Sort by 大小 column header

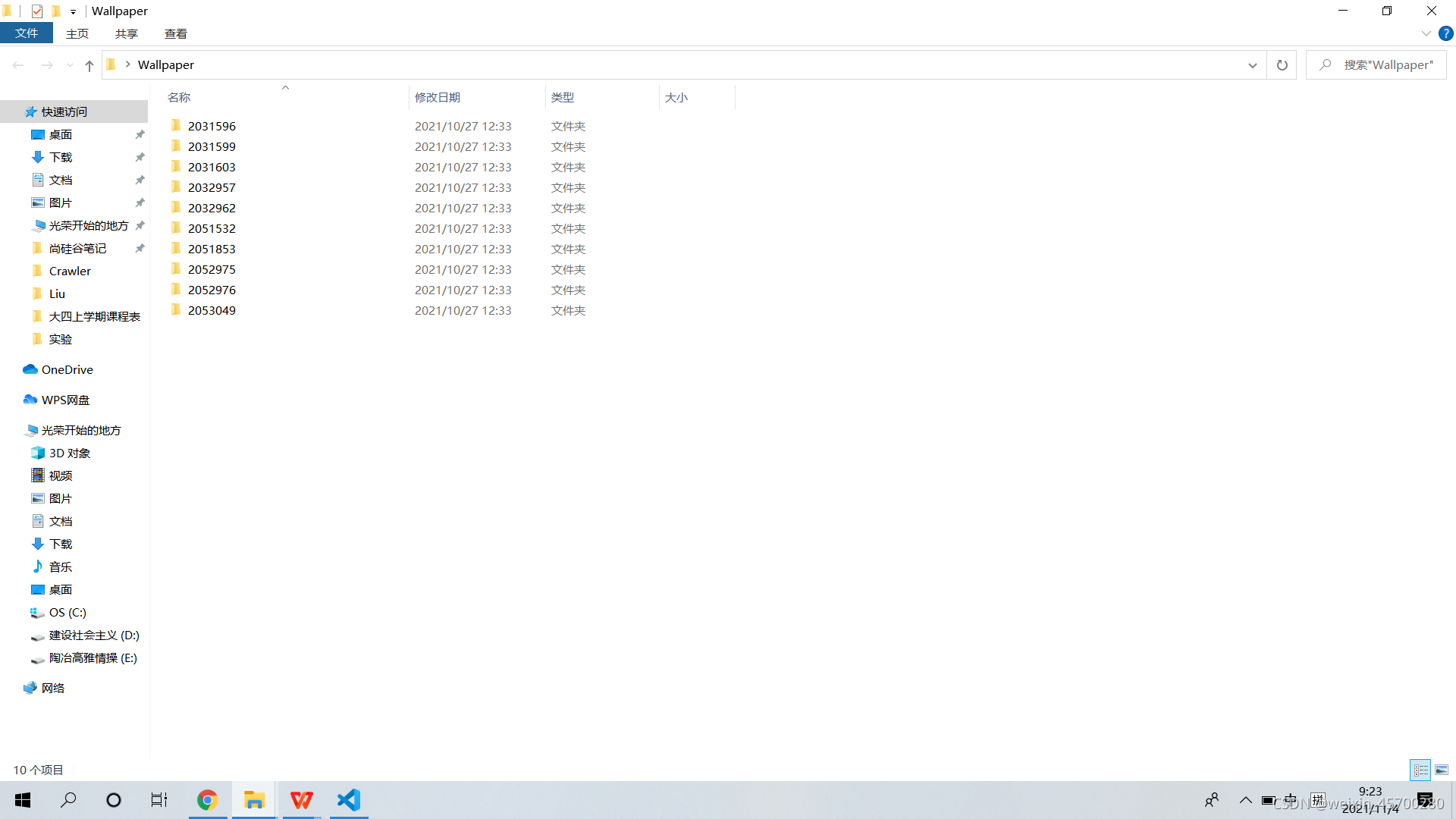point(697,97)
